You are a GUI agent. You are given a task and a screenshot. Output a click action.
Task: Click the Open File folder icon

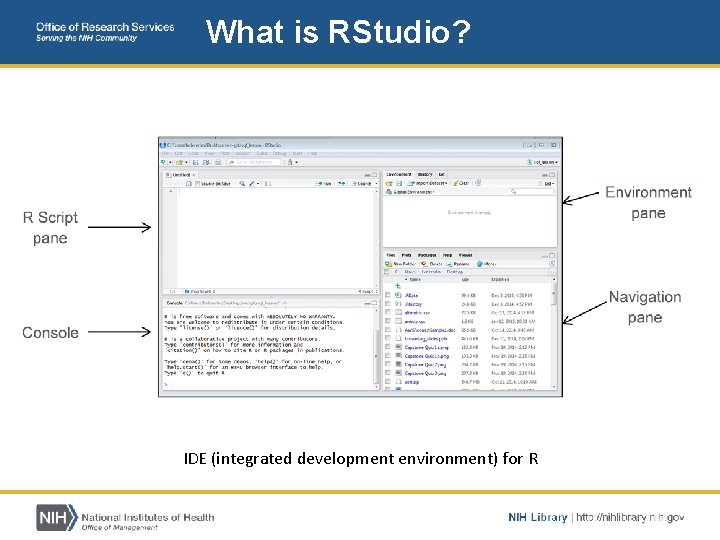tap(179, 163)
